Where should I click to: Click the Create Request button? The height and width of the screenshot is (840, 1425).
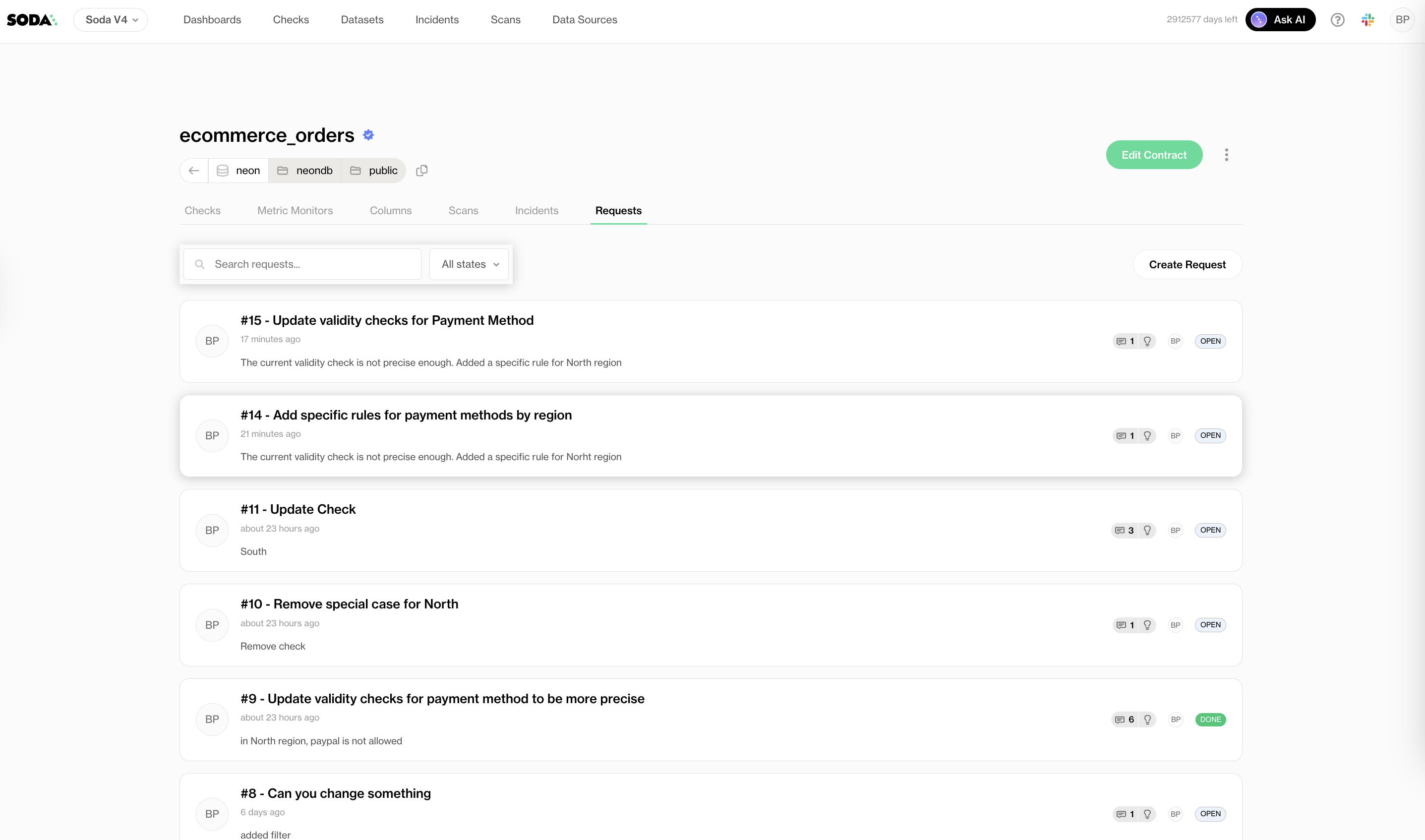point(1187,264)
